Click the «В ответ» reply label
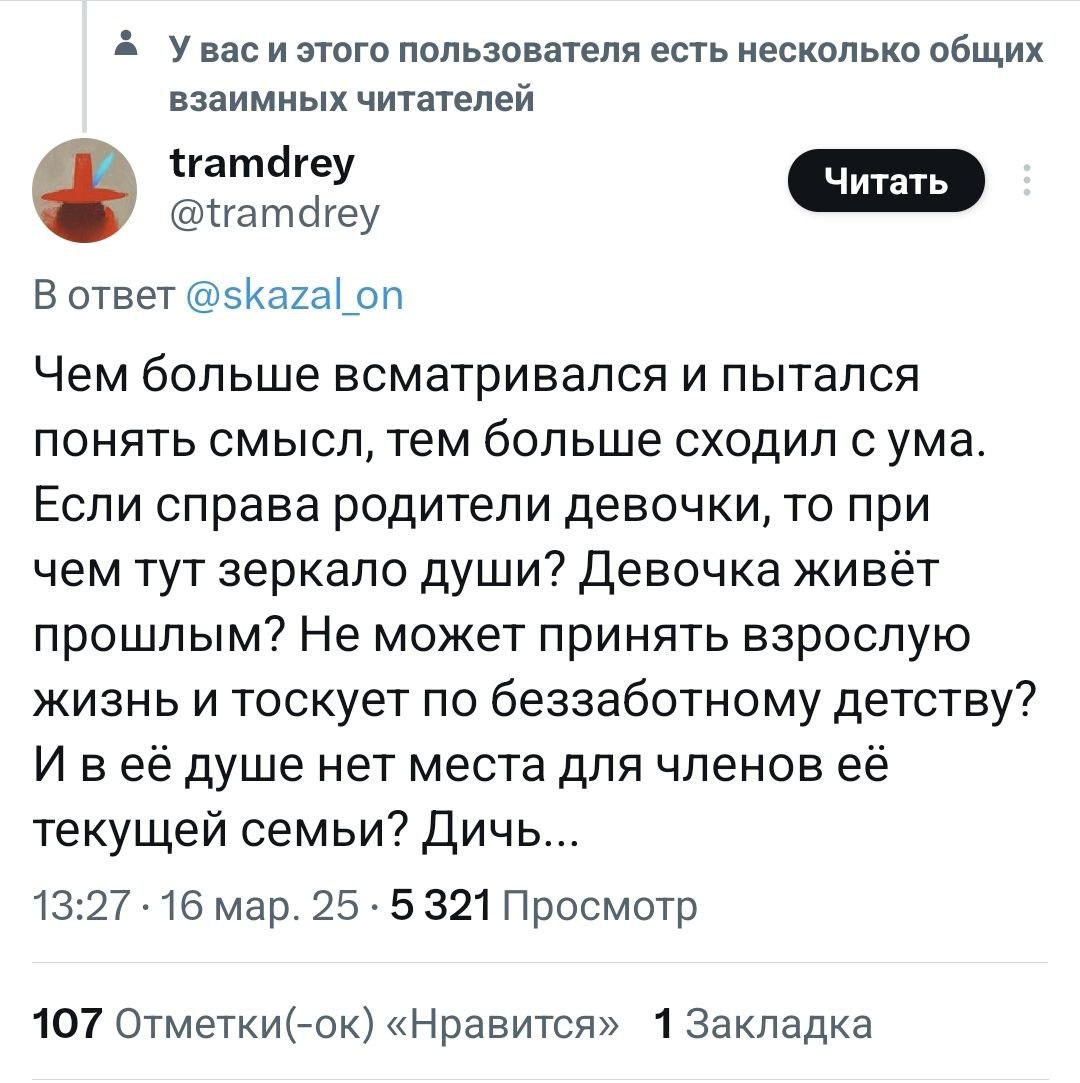Screen dimensions: 1080x1083 tap(104, 296)
